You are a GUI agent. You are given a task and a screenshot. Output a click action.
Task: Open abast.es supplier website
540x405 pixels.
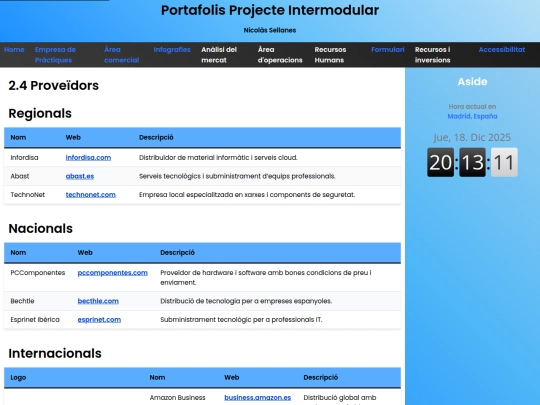point(80,176)
